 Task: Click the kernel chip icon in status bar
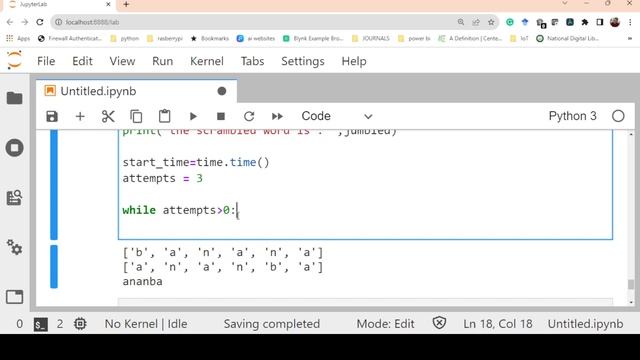click(80, 324)
